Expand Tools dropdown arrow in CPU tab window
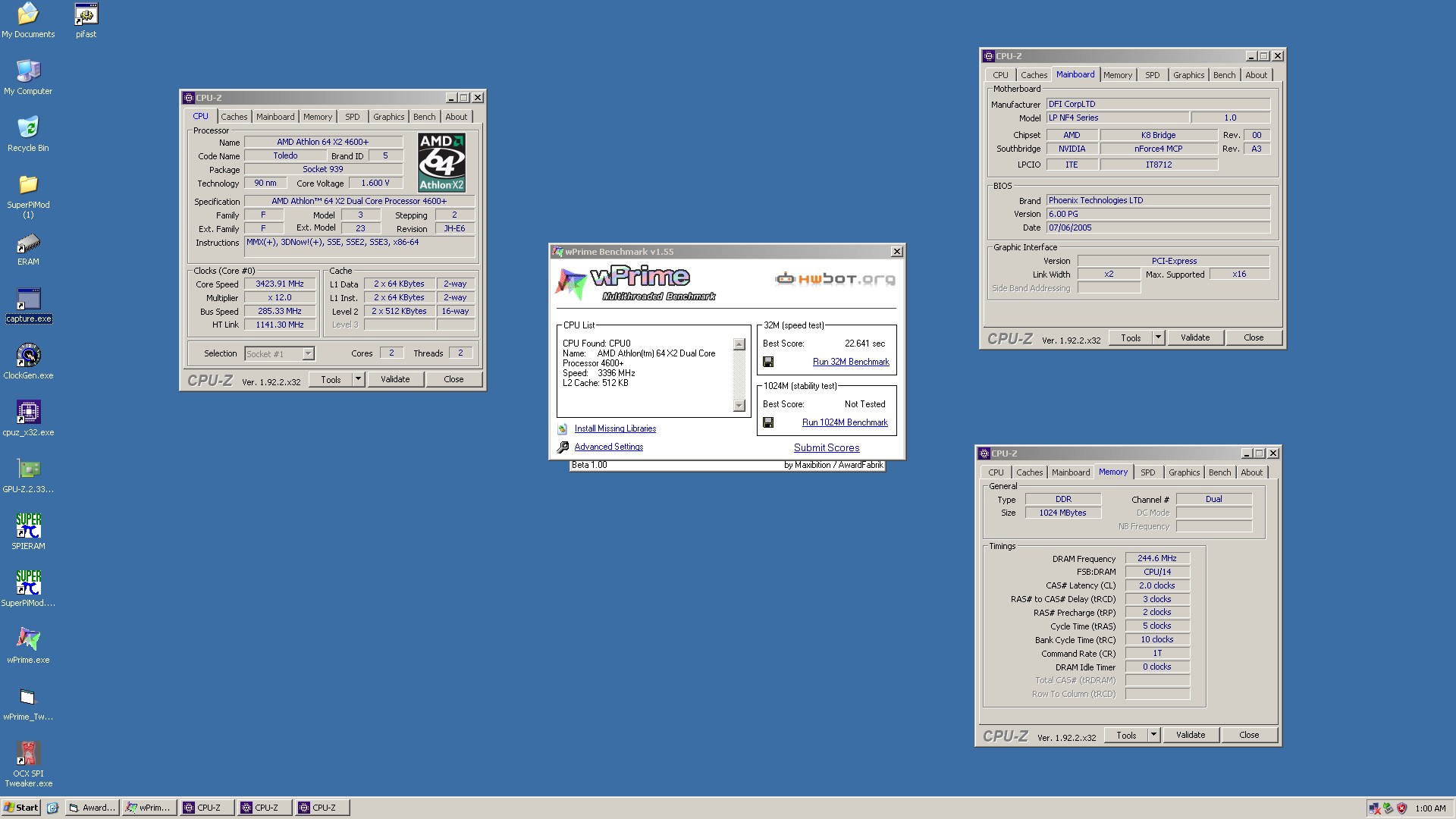 coord(358,379)
